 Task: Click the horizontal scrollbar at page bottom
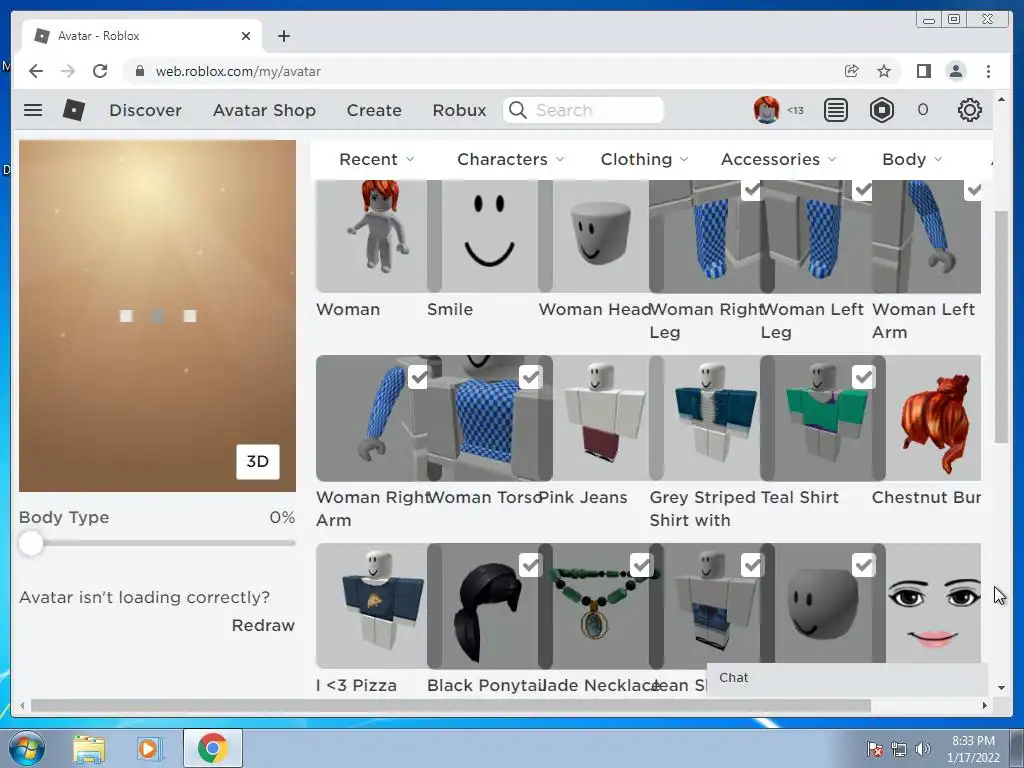coord(451,705)
